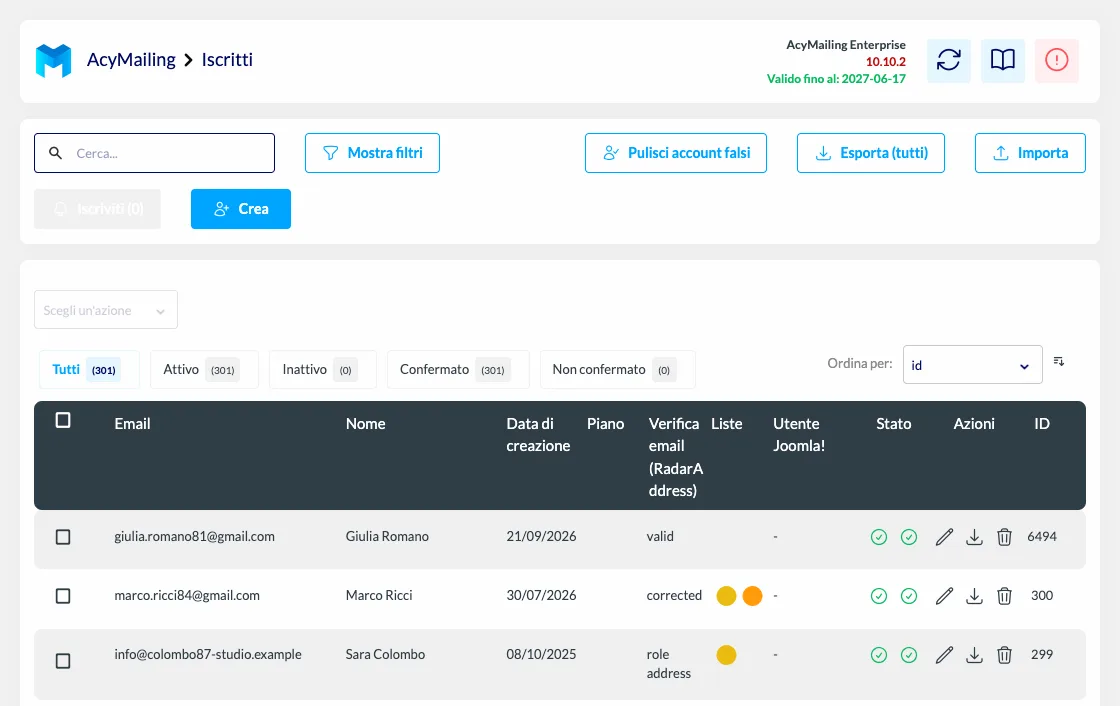Viewport: 1120px width, 706px height.
Task: Toggle sort order icon beside Ordina per
Action: click(1059, 362)
